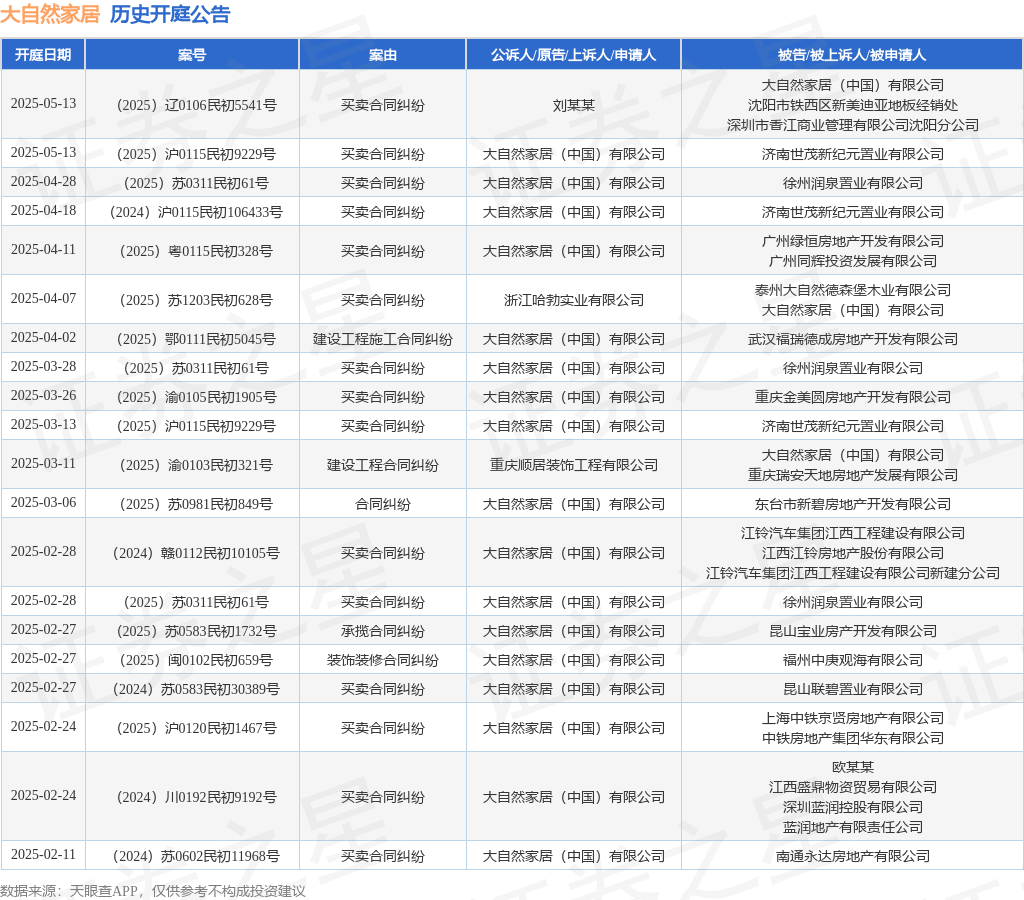Click cause 建设工程施工合同纠纷
The width and height of the screenshot is (1024, 900).
(383, 340)
